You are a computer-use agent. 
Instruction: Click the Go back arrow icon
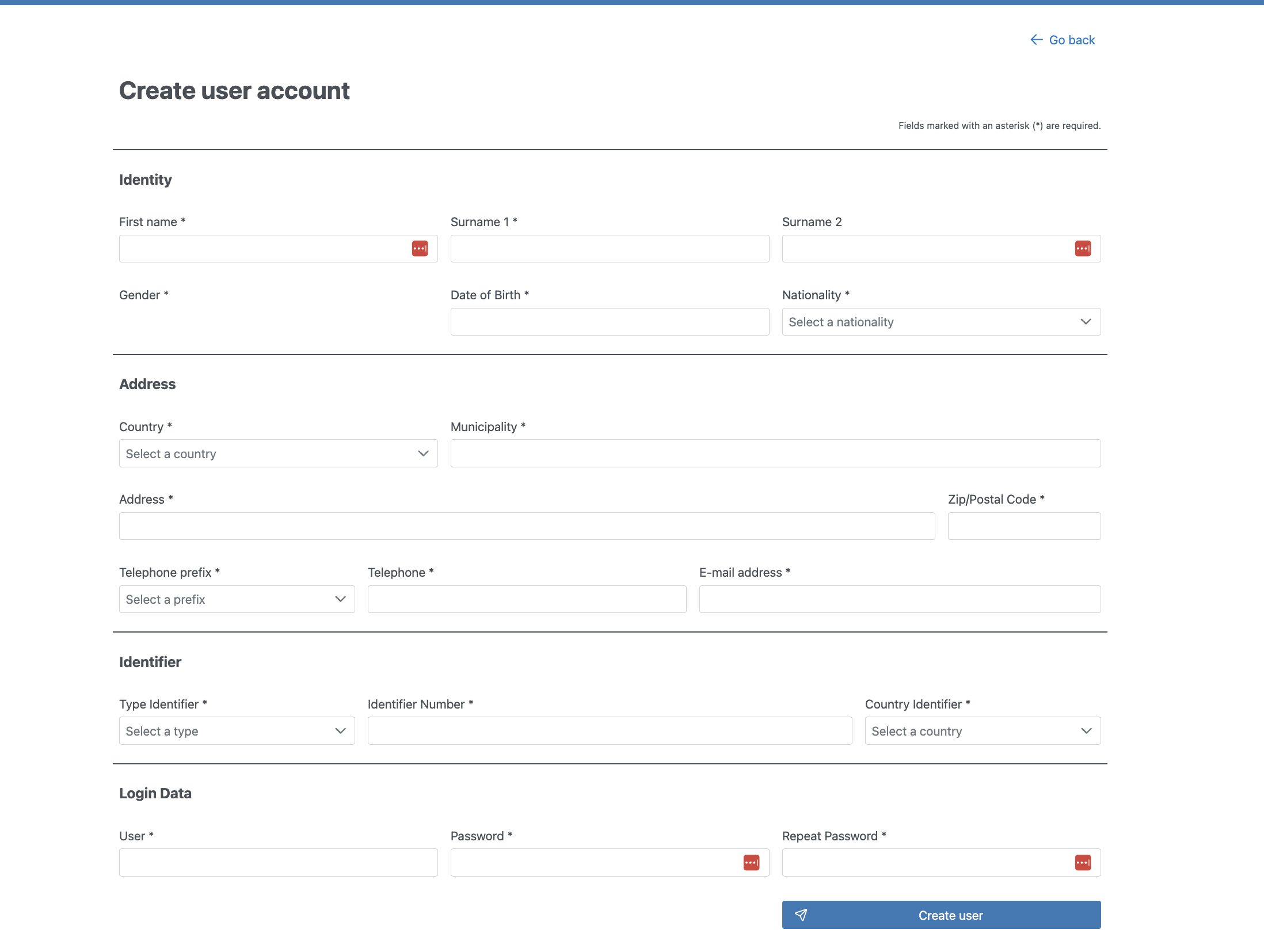tap(1036, 40)
